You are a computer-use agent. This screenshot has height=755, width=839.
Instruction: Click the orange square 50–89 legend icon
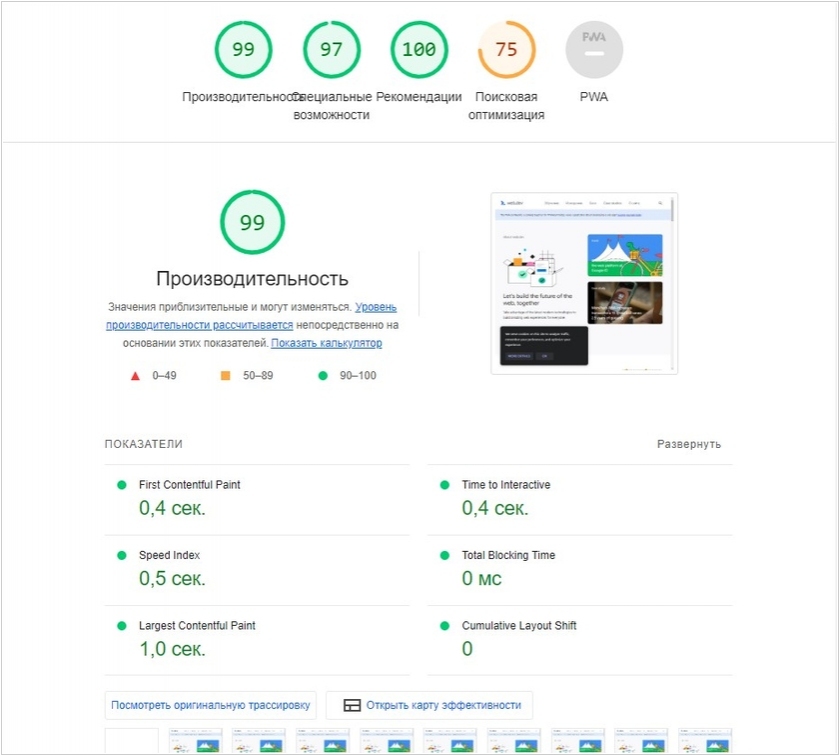(225, 376)
